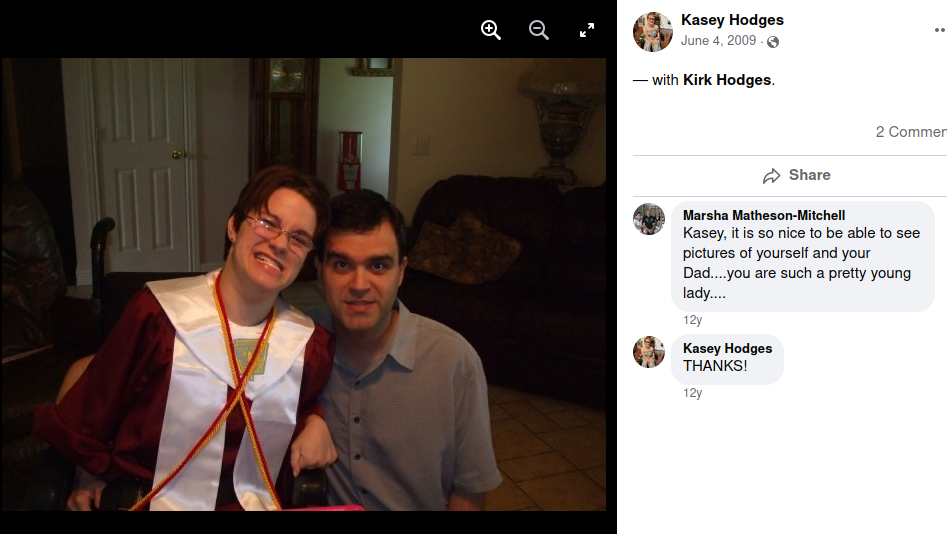Open the post options ellipsis menu
The width and height of the screenshot is (947, 534).
[x=940, y=30]
